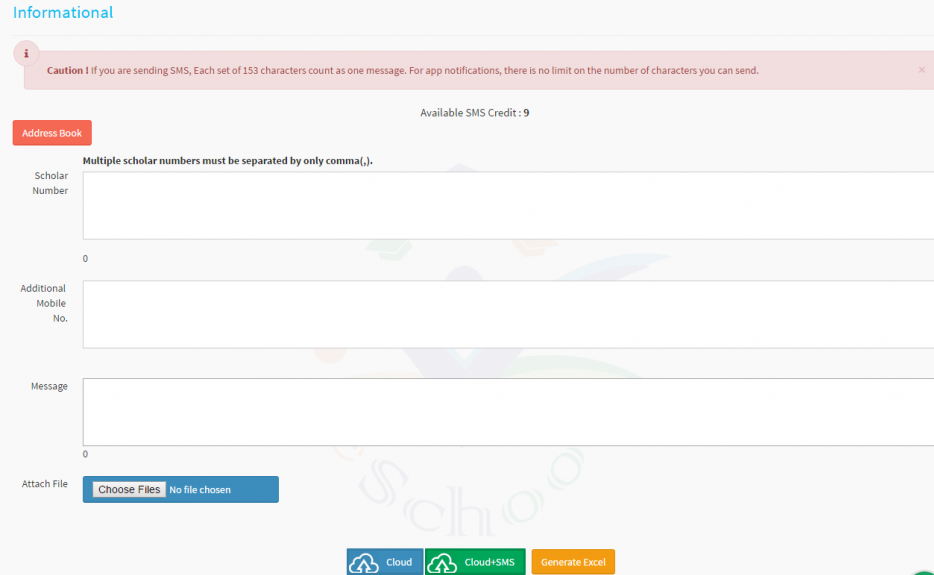Open the Address Book

[52, 133]
